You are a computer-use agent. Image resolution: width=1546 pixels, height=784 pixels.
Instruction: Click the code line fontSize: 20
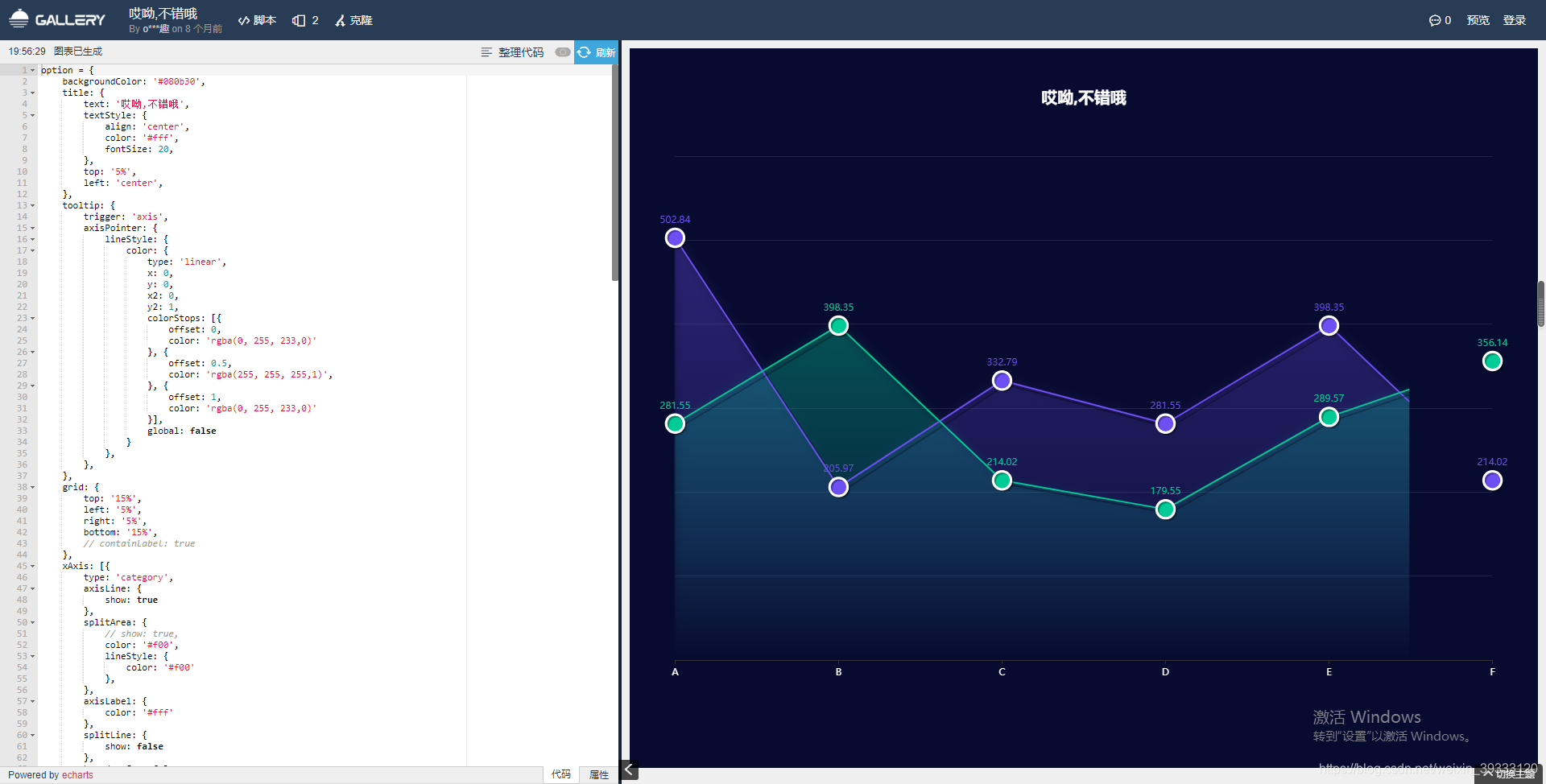pos(139,149)
